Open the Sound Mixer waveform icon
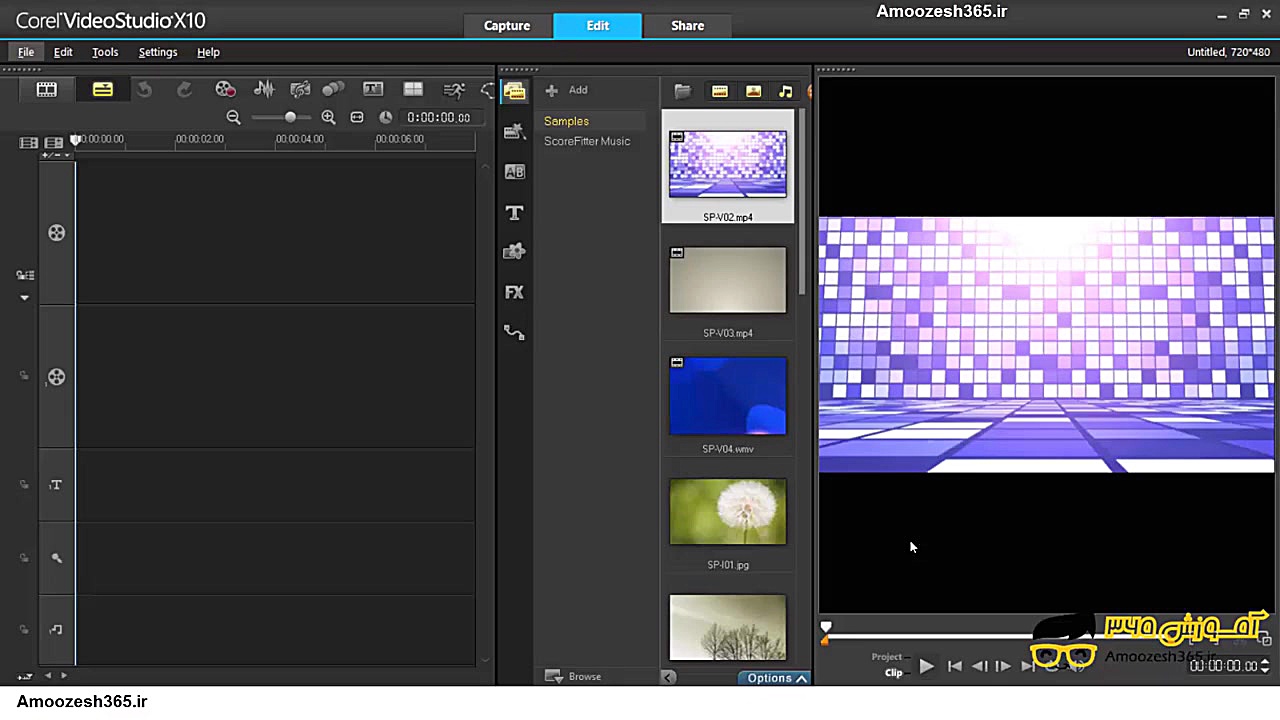The width and height of the screenshot is (1280, 720). tap(264, 90)
